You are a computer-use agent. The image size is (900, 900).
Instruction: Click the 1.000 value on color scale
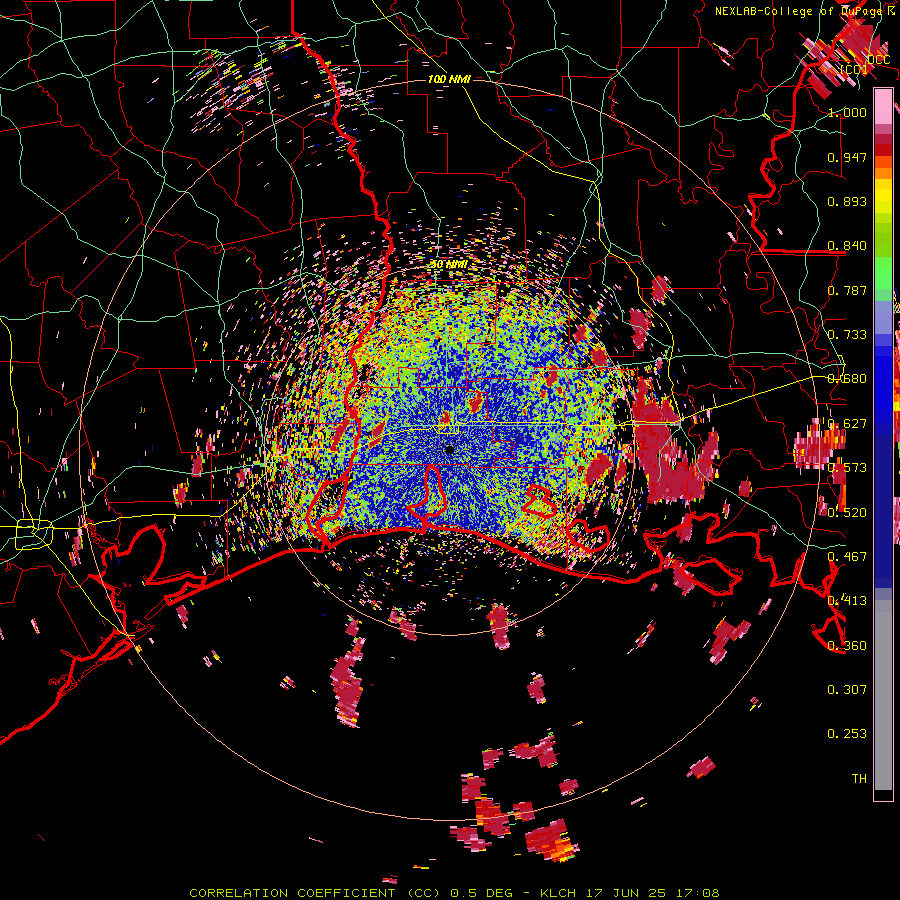[847, 112]
